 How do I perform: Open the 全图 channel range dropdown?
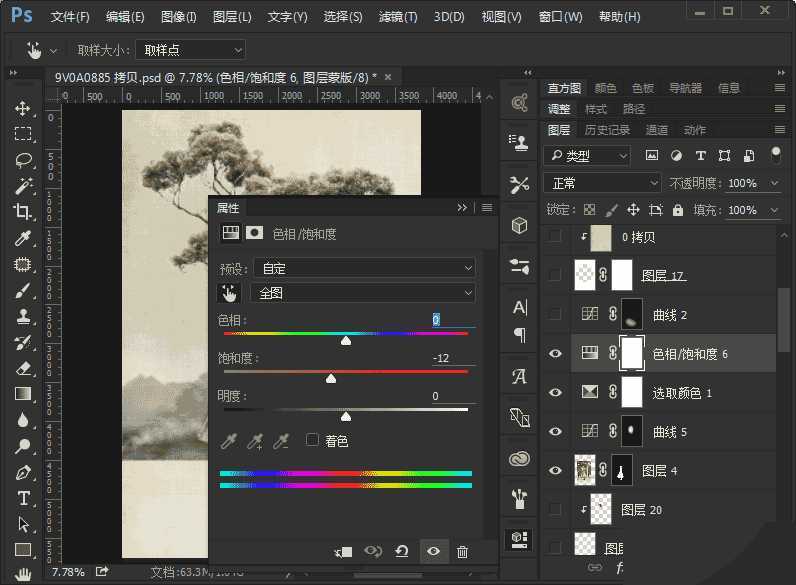[364, 293]
